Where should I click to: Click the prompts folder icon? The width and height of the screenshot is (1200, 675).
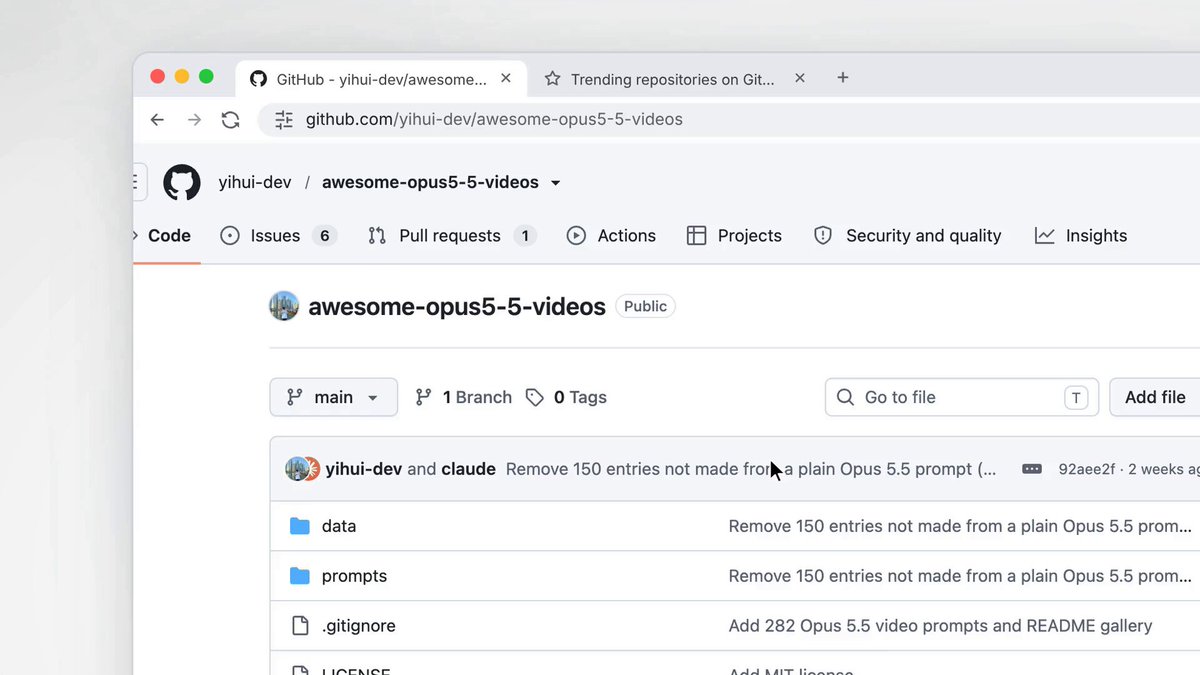pos(299,576)
